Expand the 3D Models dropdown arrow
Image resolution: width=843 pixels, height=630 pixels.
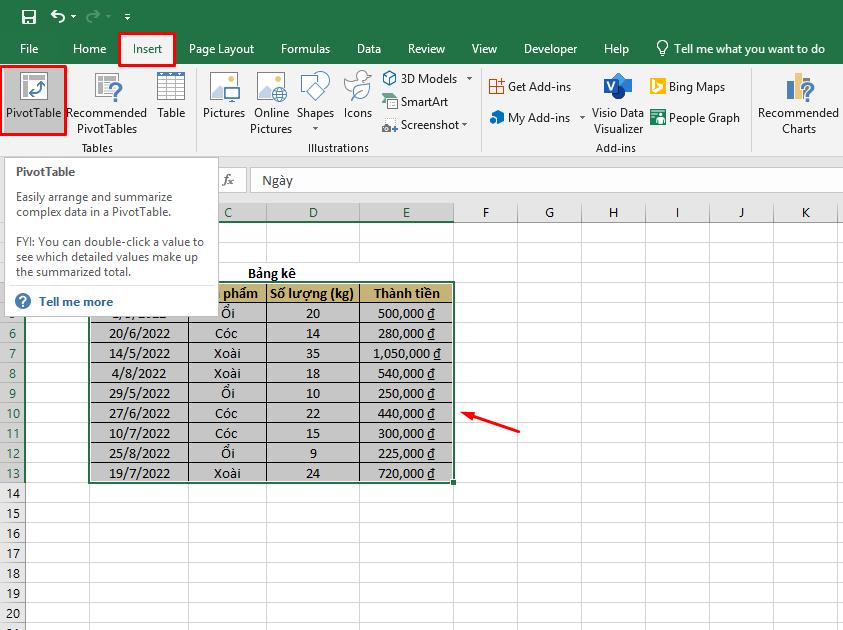[470, 78]
